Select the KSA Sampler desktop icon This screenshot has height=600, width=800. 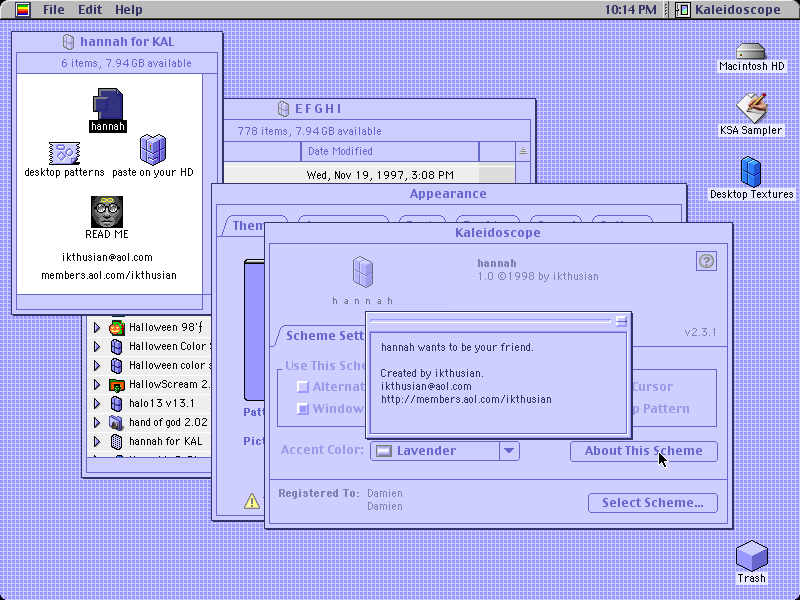[751, 108]
